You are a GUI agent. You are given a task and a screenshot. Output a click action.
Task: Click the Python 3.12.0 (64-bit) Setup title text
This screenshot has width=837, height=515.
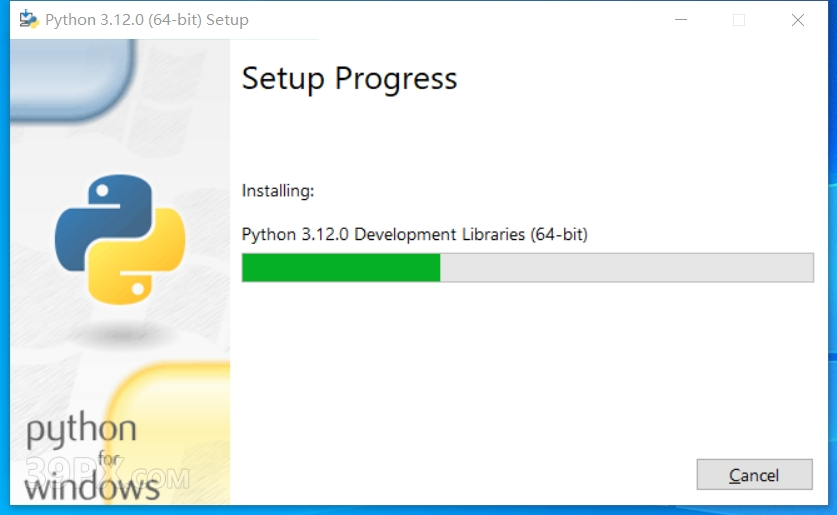[x=147, y=20]
